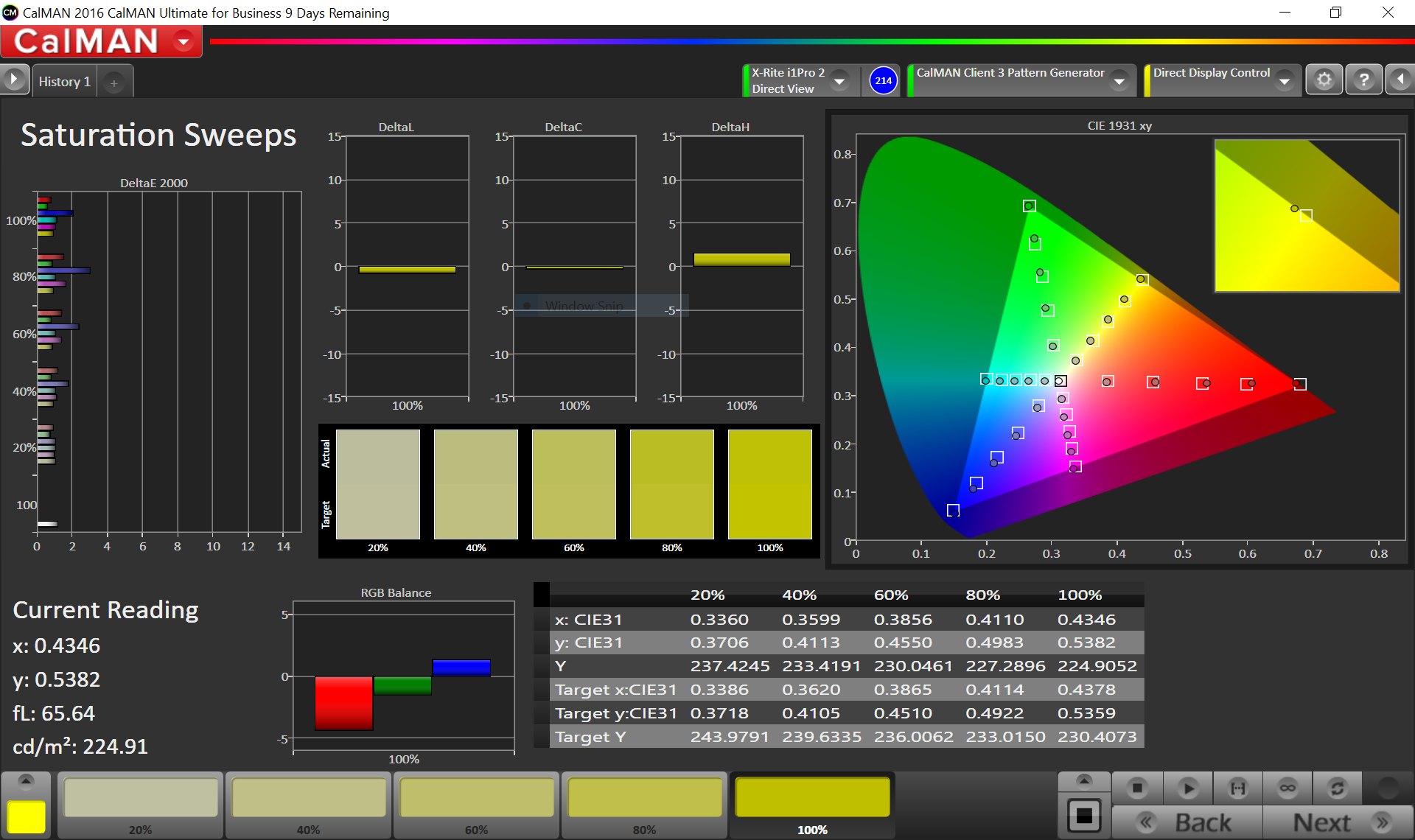Click the meter 214 blue circle indicator
Screen dimensions: 1415x840
[883, 80]
